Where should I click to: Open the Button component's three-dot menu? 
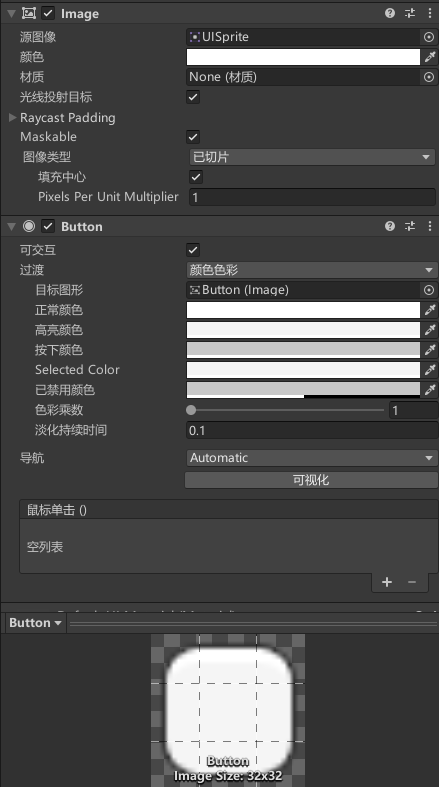430,226
